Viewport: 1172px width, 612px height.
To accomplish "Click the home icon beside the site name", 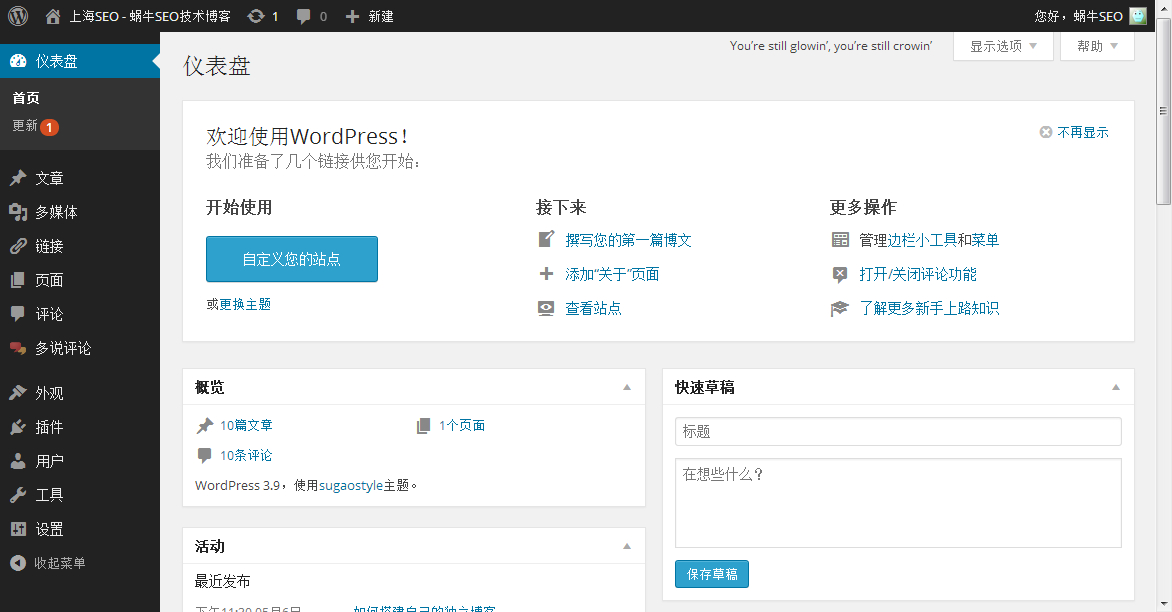I will pos(53,16).
